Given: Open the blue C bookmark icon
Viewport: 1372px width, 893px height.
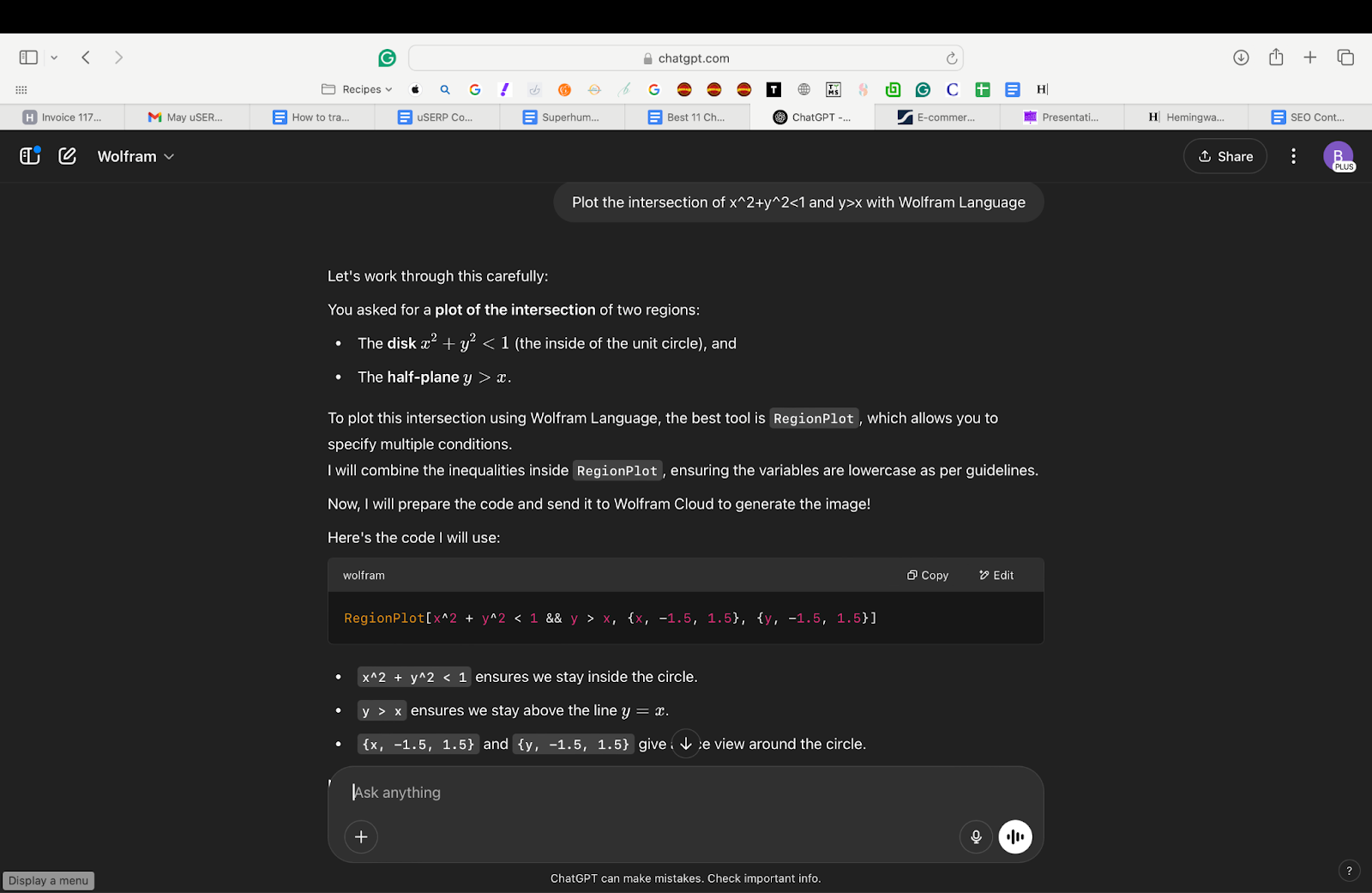Looking at the screenshot, I should [x=952, y=89].
